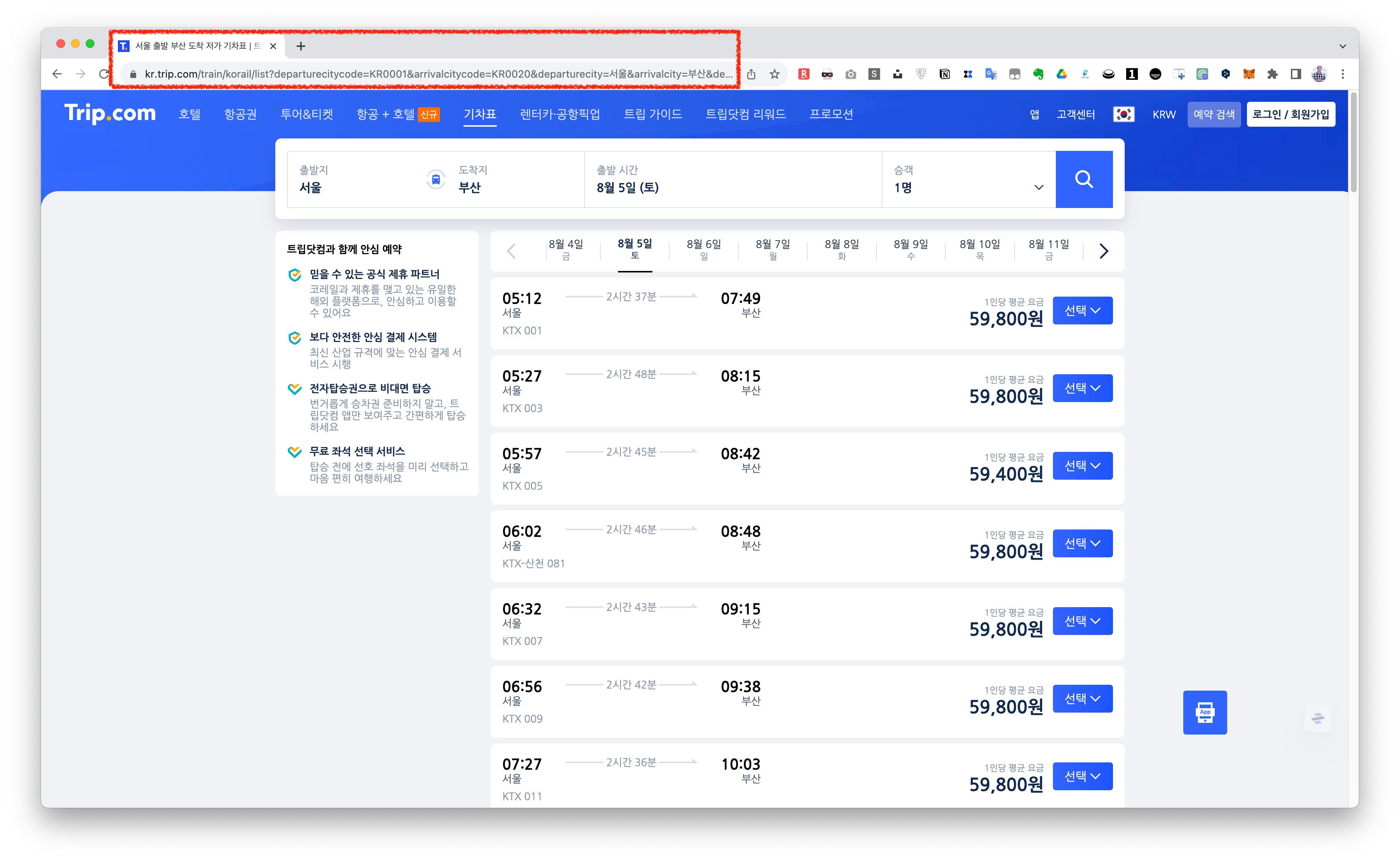Open the 항공 + 호텔 menu item
Image resolution: width=1400 pixels, height=862 pixels.
(398, 114)
